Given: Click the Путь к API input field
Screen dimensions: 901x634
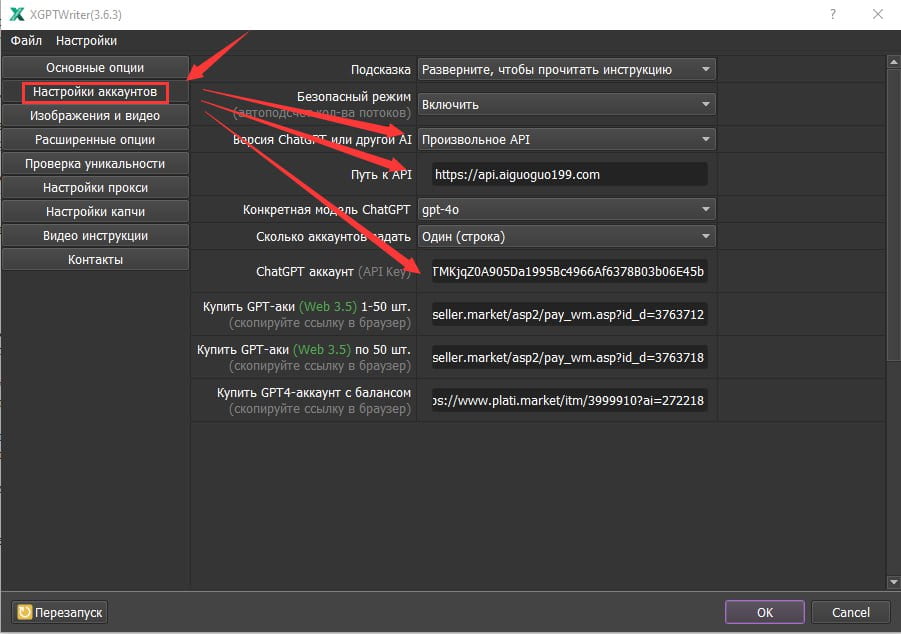Looking at the screenshot, I should 569,175.
